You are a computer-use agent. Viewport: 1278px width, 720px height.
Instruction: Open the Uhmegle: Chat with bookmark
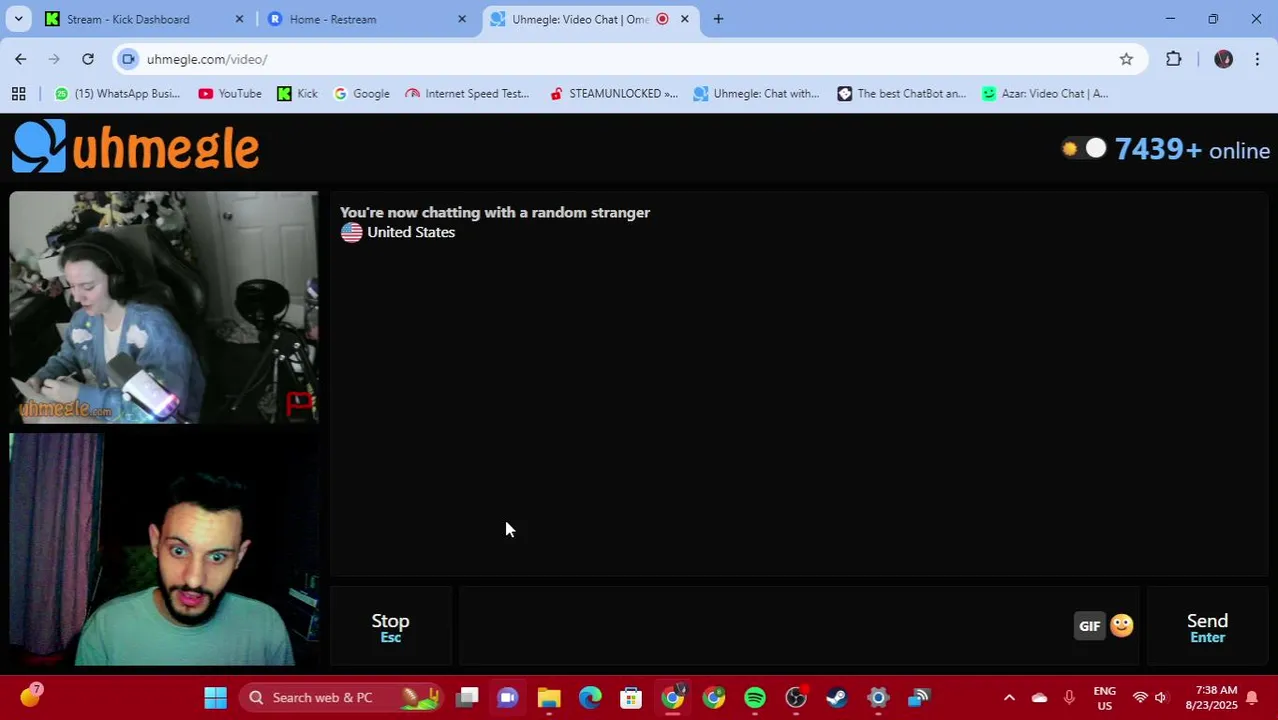pyautogui.click(x=756, y=93)
